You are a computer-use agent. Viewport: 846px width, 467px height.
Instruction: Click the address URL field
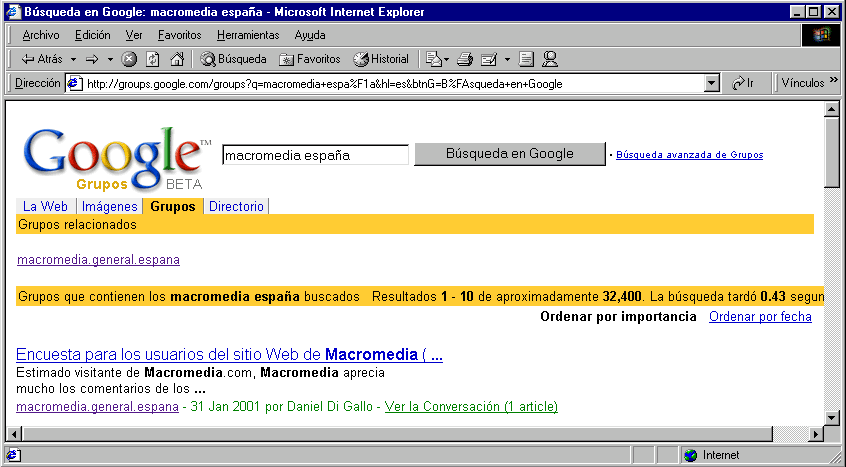(394, 84)
